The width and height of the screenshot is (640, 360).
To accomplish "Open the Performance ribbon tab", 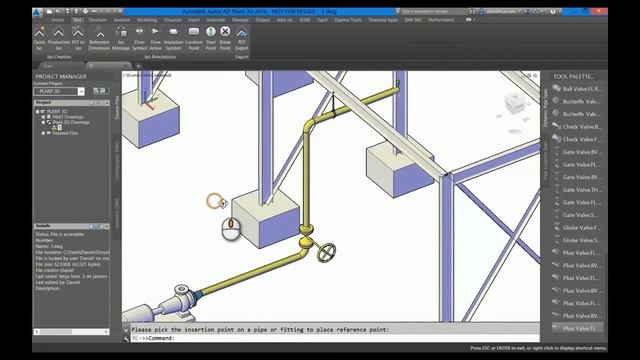I will [x=441, y=20].
